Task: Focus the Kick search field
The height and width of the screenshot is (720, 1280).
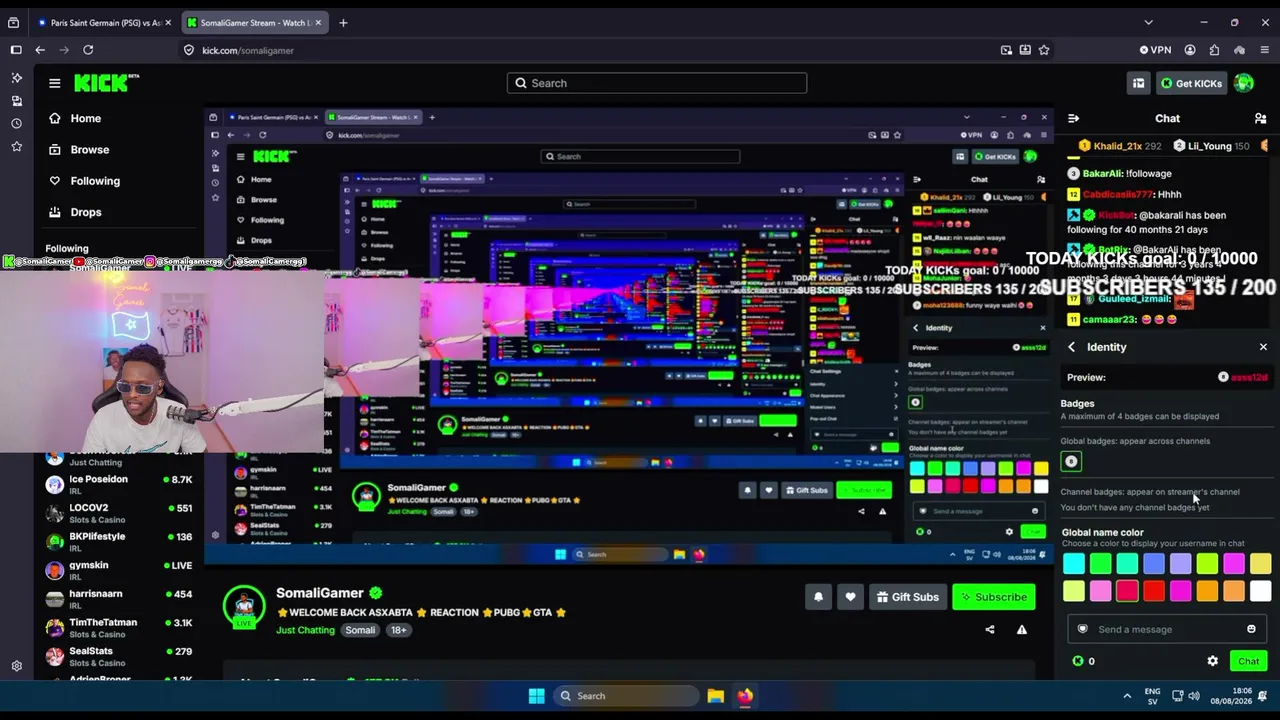Action: pos(657,83)
